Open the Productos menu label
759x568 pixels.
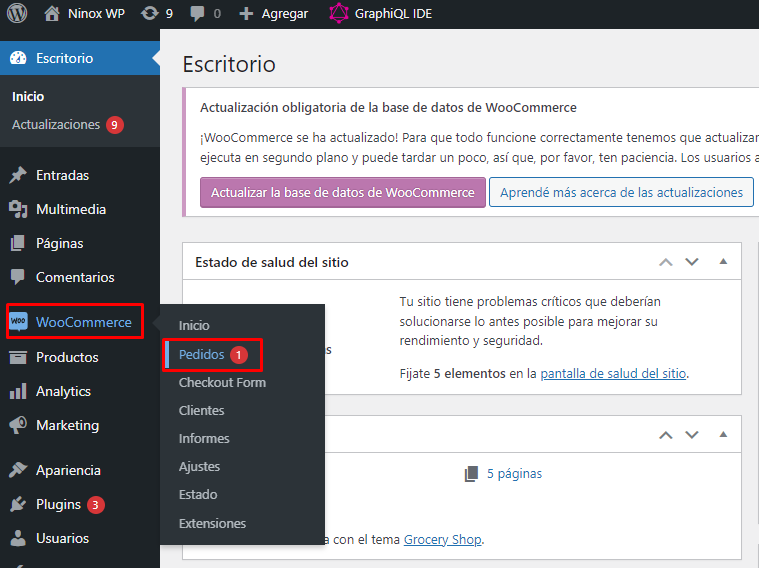coord(67,357)
